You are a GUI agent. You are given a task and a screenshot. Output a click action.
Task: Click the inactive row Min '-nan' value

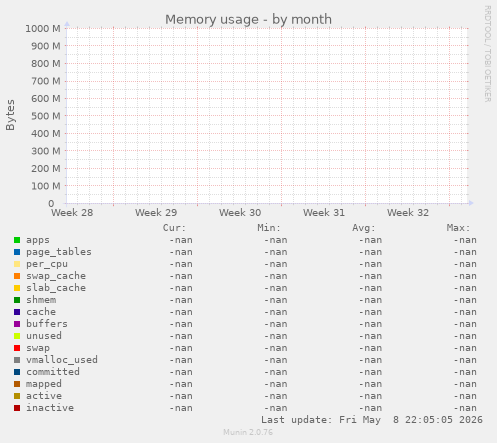point(276,408)
